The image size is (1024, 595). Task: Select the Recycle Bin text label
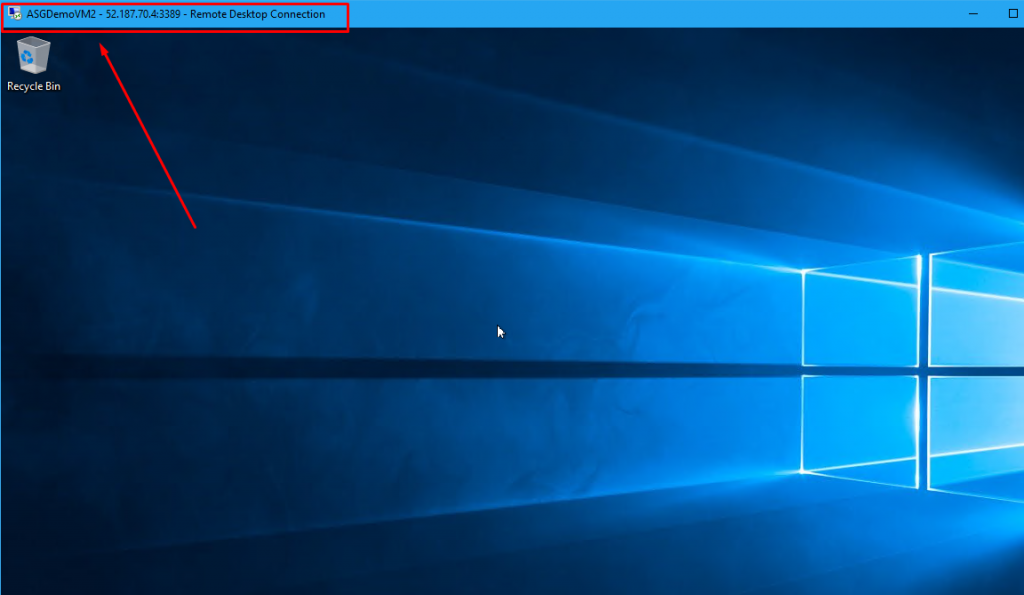click(34, 87)
